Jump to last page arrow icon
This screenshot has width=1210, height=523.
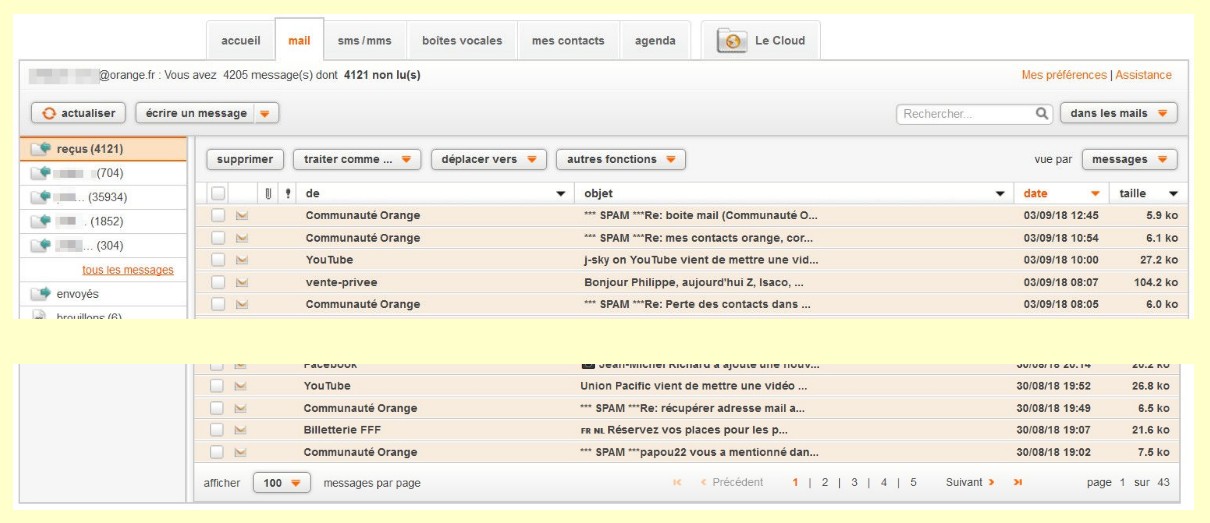pos(1018,483)
